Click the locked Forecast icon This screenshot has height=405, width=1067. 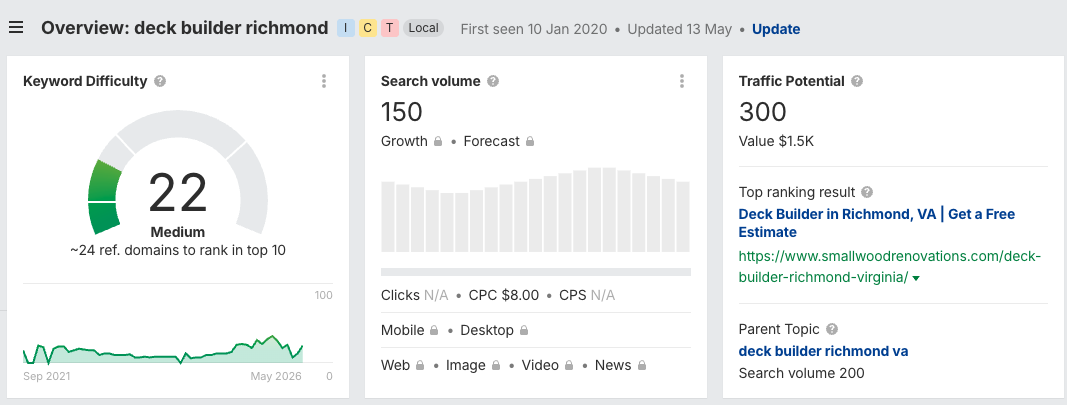530,142
